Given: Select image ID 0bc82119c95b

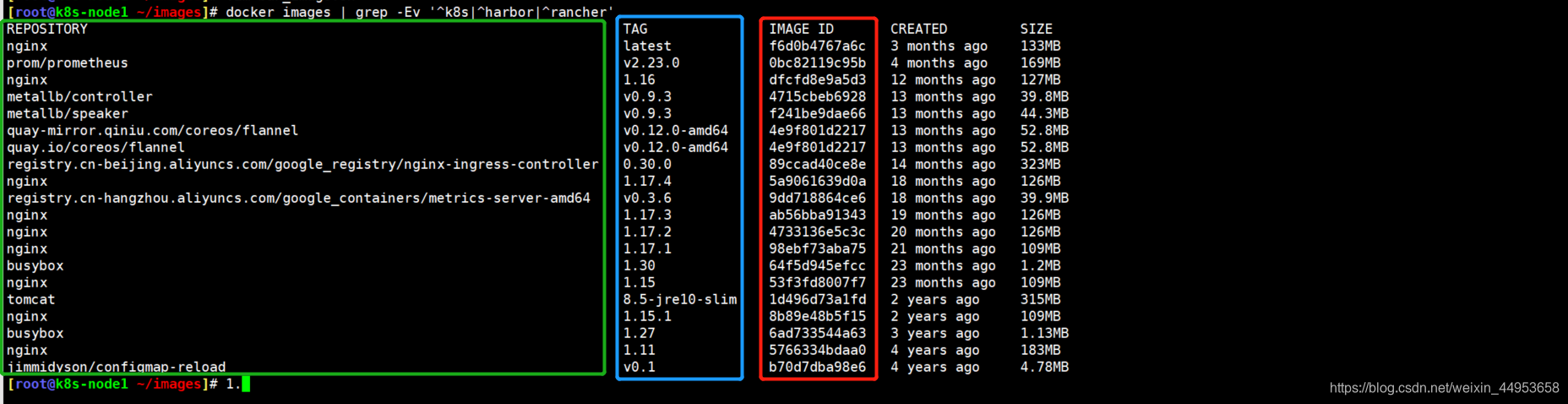Looking at the screenshot, I should (818, 63).
